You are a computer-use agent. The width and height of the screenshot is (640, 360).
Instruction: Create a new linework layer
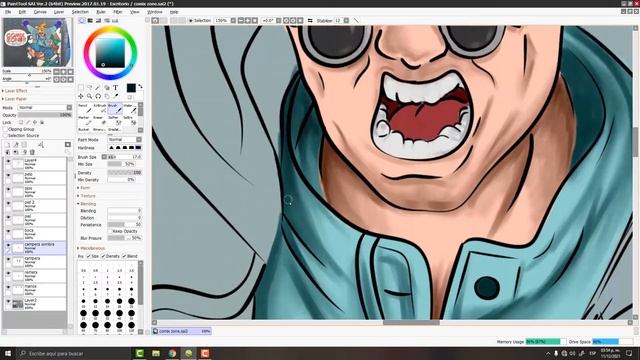(16, 145)
